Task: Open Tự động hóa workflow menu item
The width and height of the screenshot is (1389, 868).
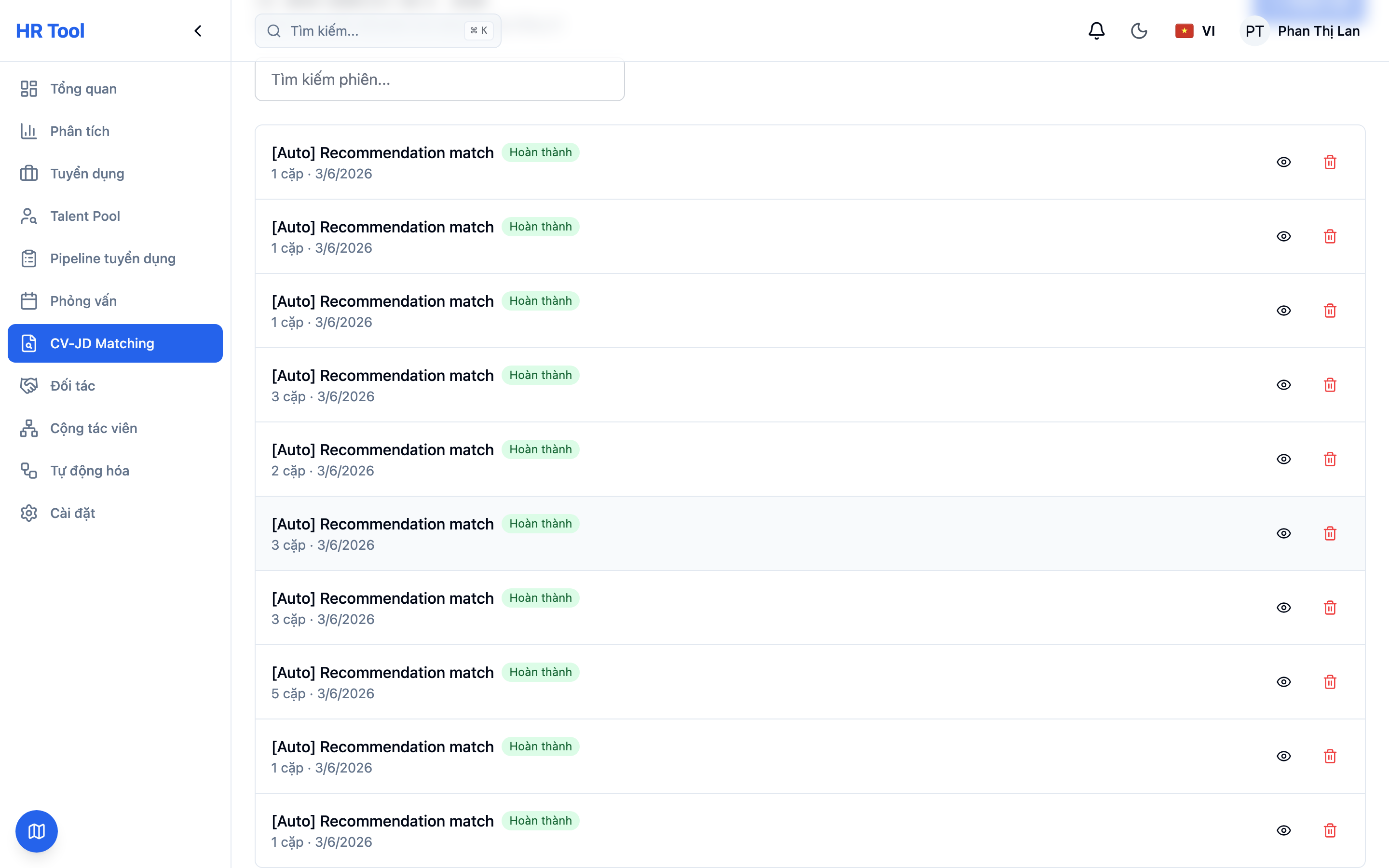Action: point(115,471)
